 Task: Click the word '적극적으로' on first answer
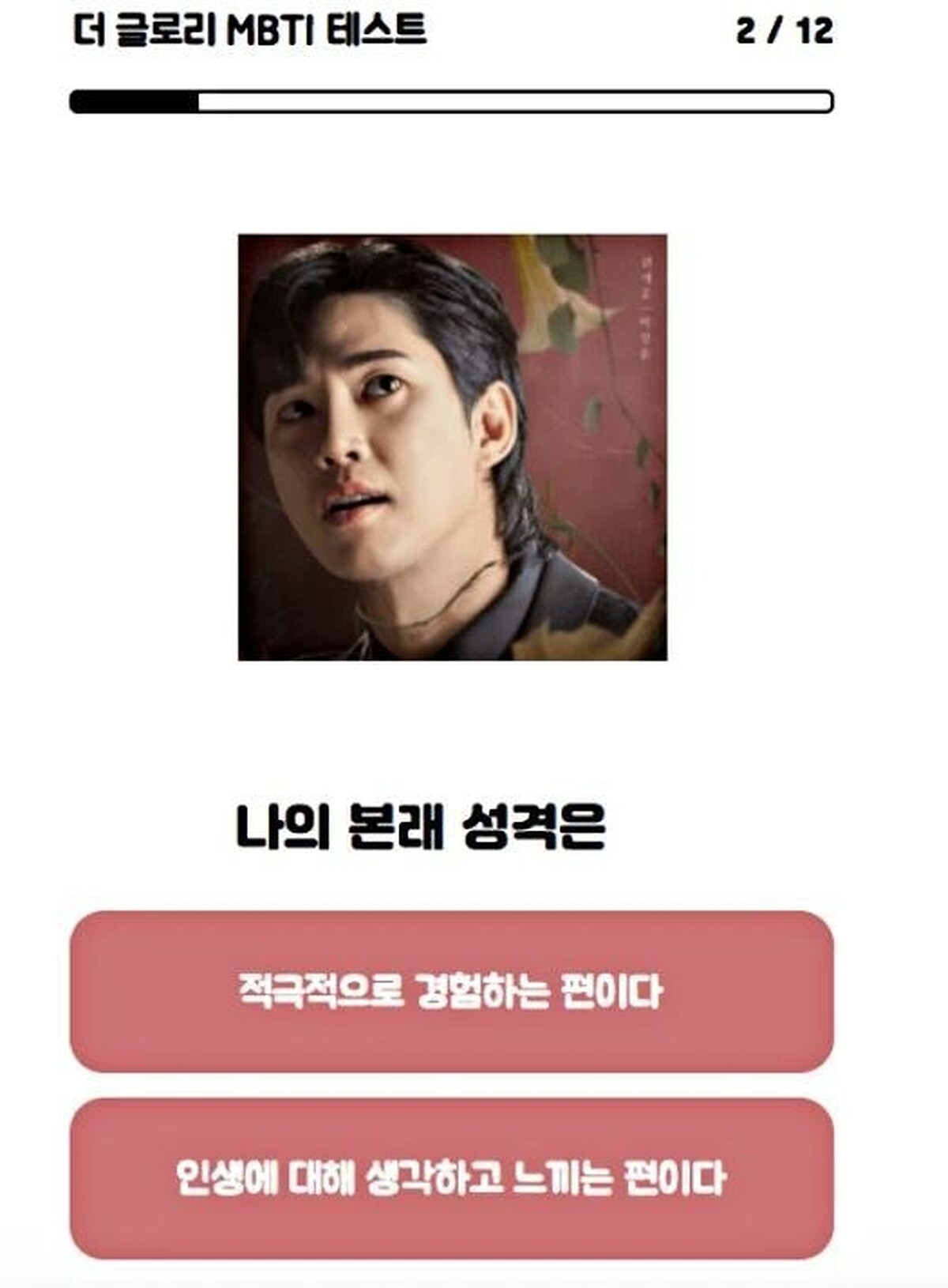pos(322,991)
